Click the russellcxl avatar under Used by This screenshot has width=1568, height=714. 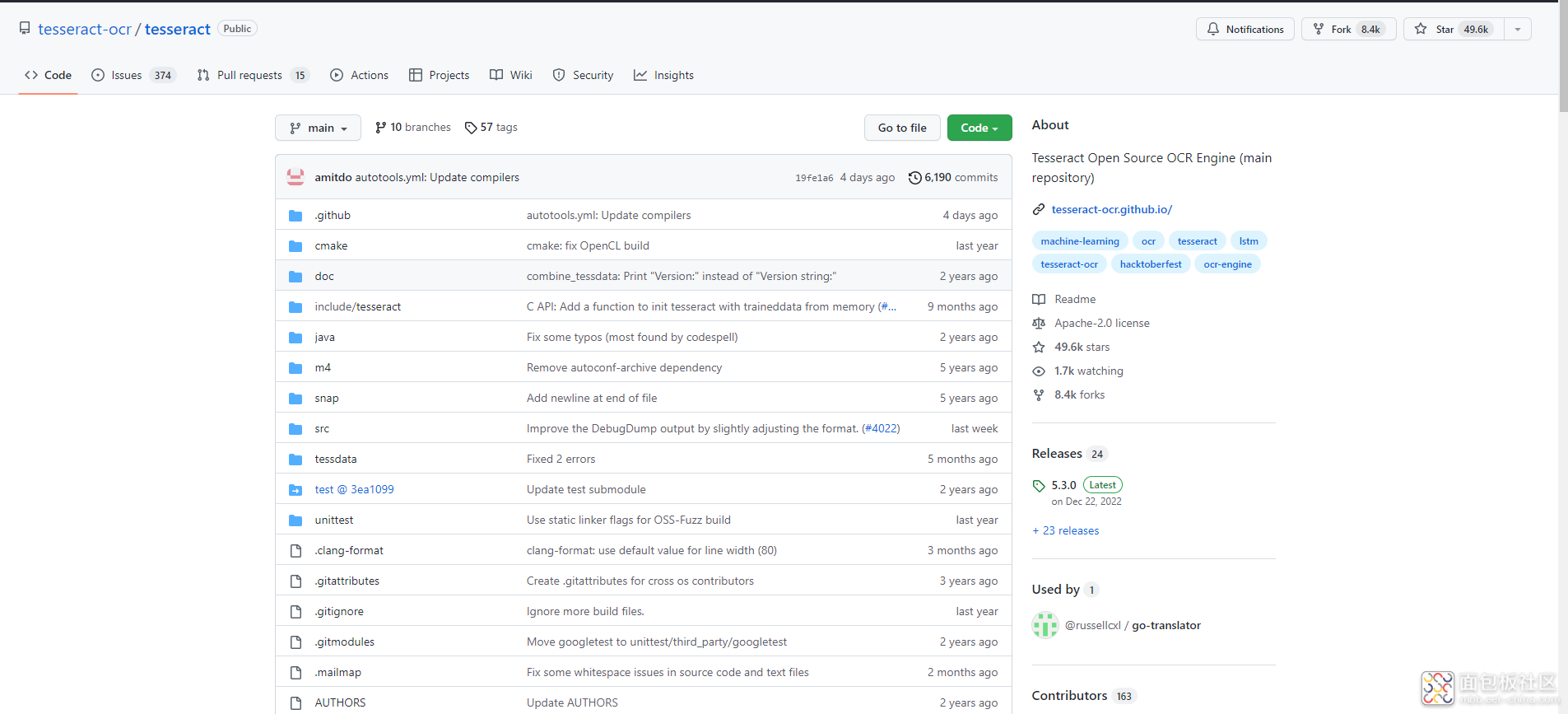[1045, 625]
